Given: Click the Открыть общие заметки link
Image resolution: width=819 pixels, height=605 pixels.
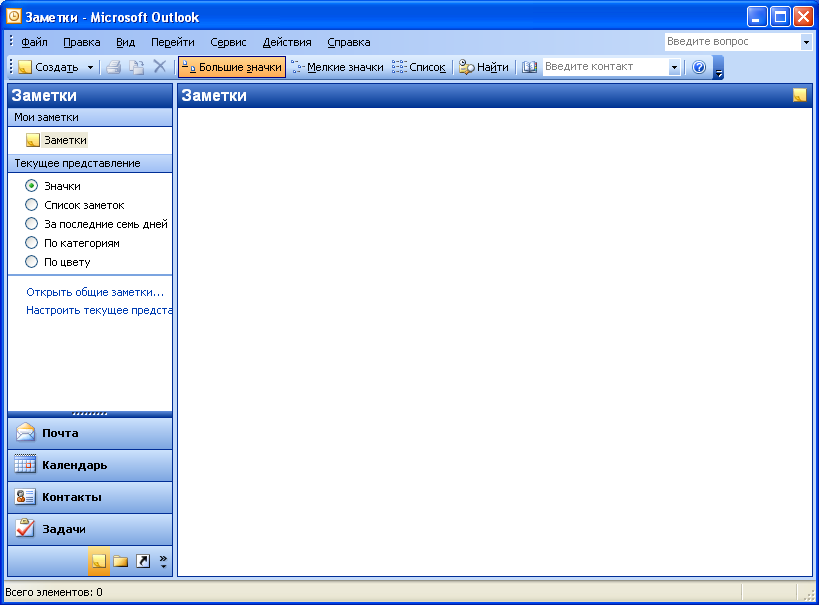Looking at the screenshot, I should coord(95,292).
